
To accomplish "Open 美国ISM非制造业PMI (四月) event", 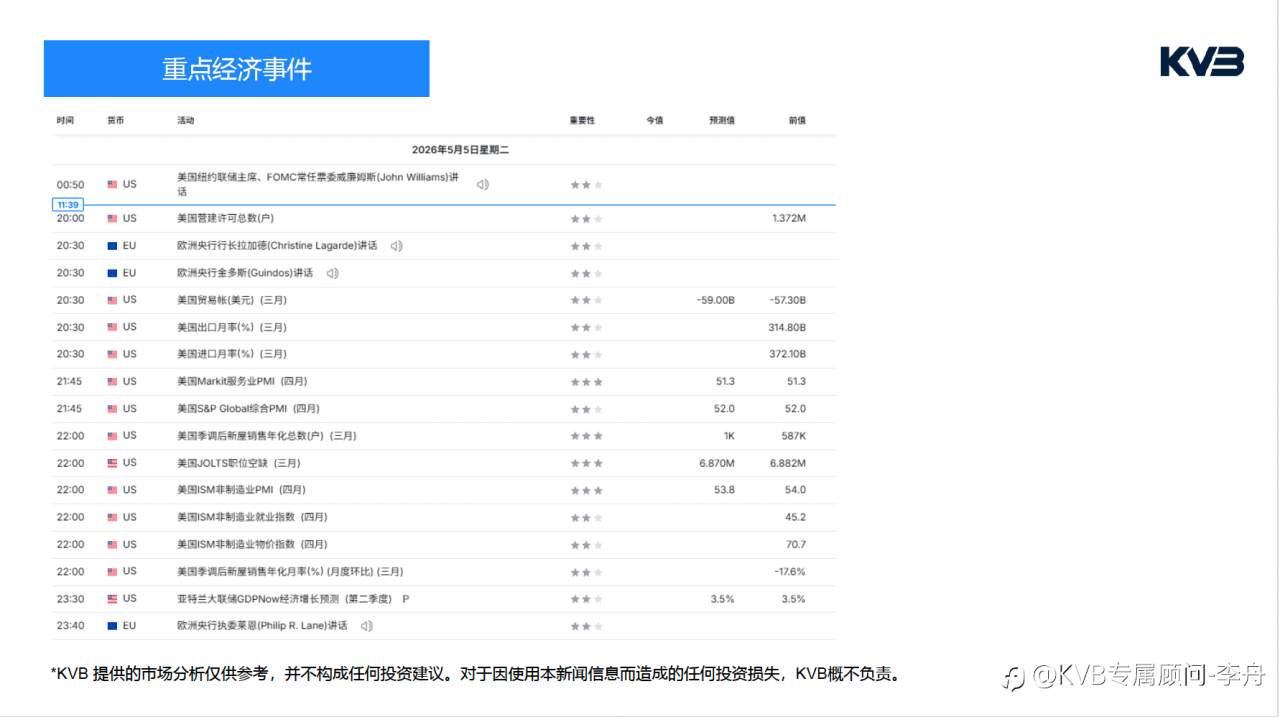I will (x=241, y=490).
